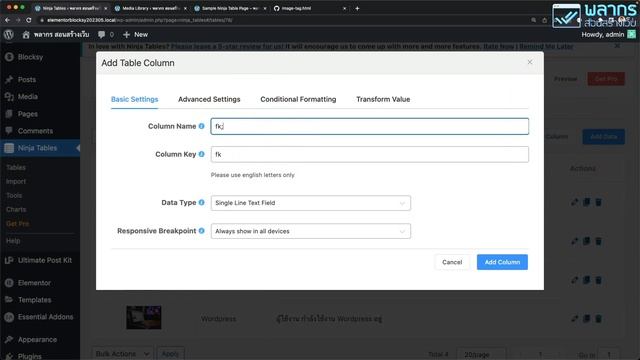640x360 pixels.
Task: Delete the Wordpress table row
Action: 598,319
